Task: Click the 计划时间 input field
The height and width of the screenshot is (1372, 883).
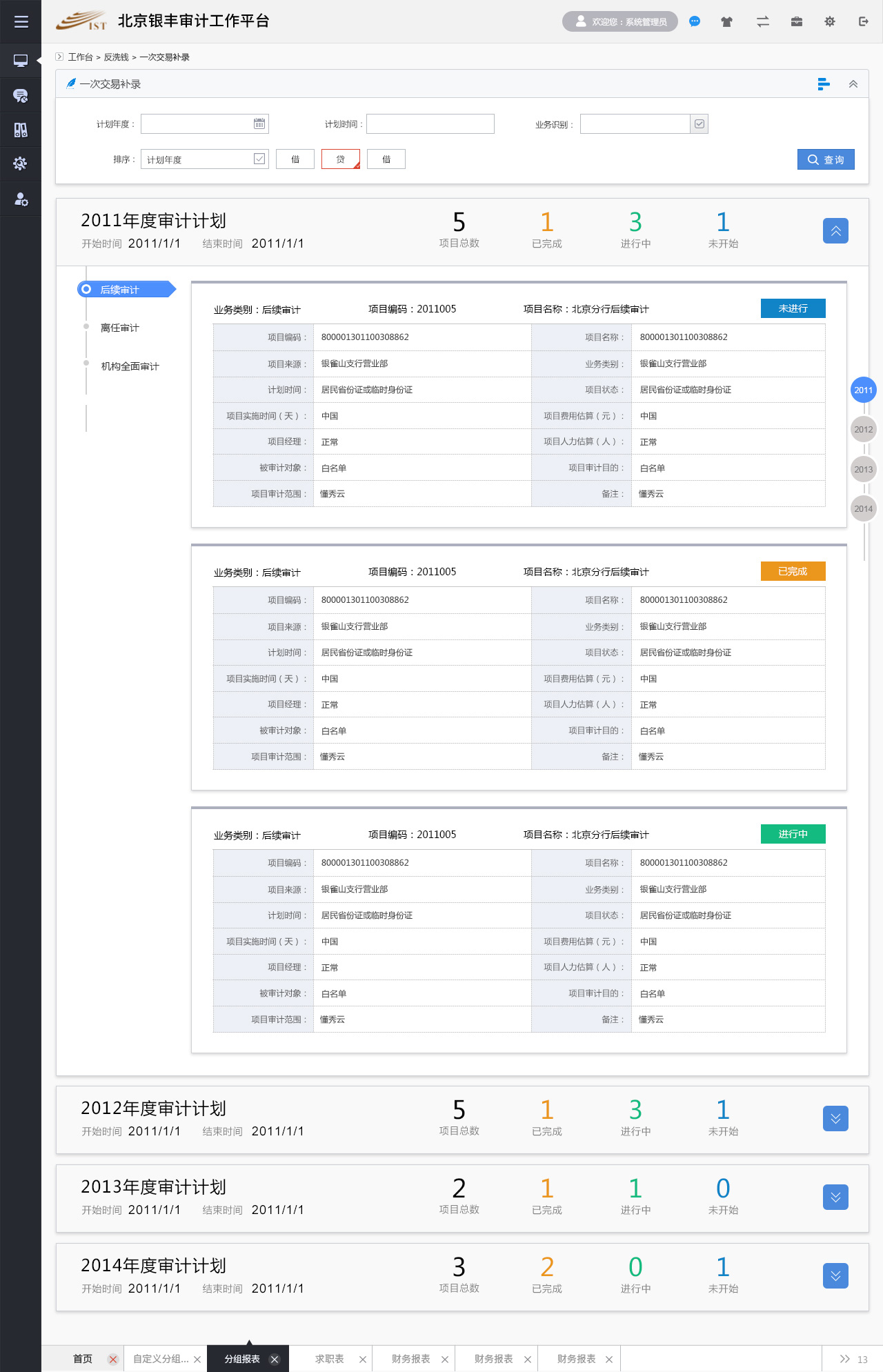Action: [x=430, y=124]
